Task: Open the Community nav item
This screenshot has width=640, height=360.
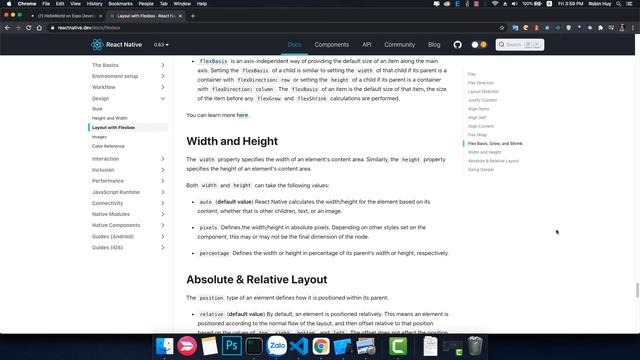Action: 399,44
